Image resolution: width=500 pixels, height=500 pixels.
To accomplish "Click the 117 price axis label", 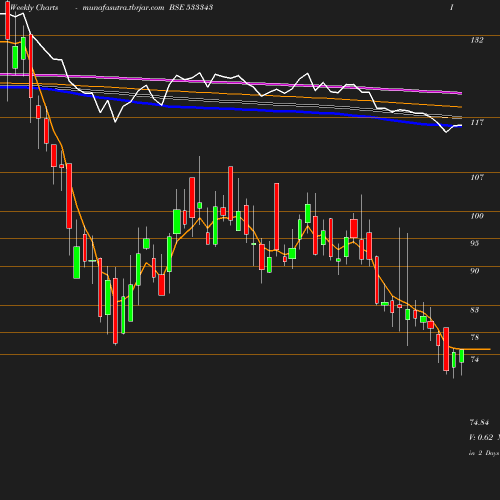I will pyautogui.click(x=477, y=122).
